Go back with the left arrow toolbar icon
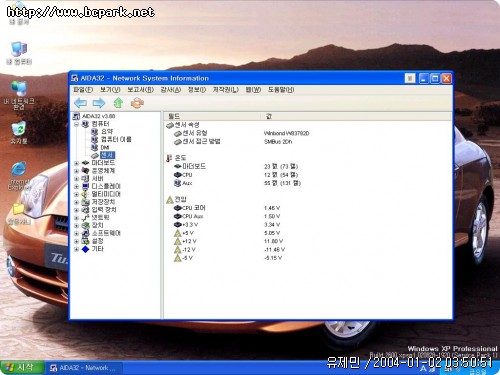The image size is (500, 375). (80, 103)
